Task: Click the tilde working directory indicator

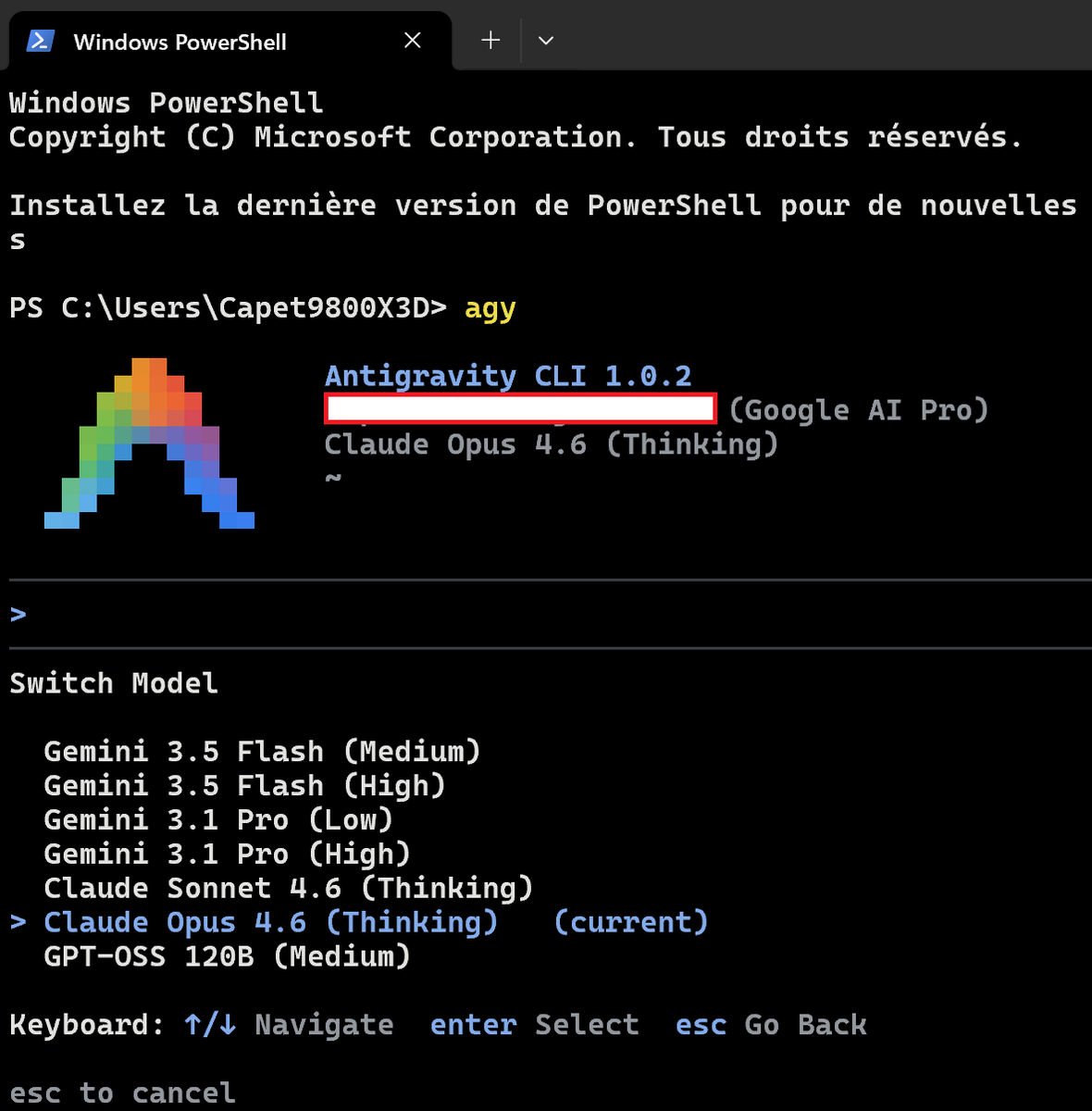Action: pyautogui.click(x=333, y=479)
